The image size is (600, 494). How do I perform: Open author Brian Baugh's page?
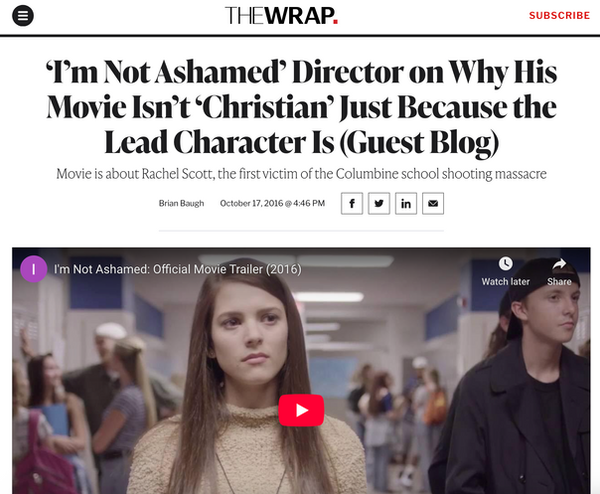pyautogui.click(x=181, y=203)
